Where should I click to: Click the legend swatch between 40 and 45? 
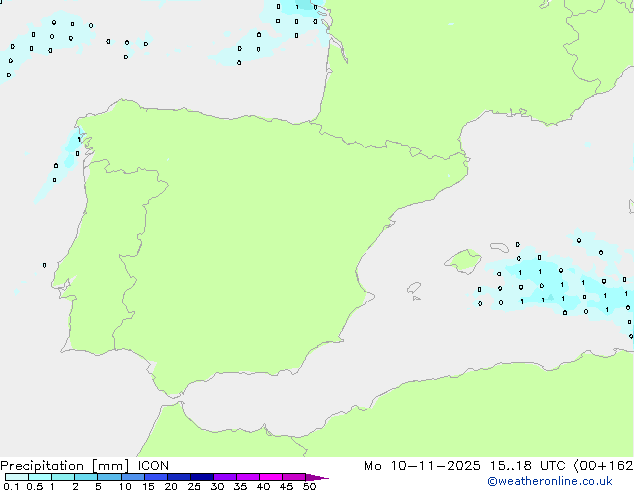pos(271,477)
